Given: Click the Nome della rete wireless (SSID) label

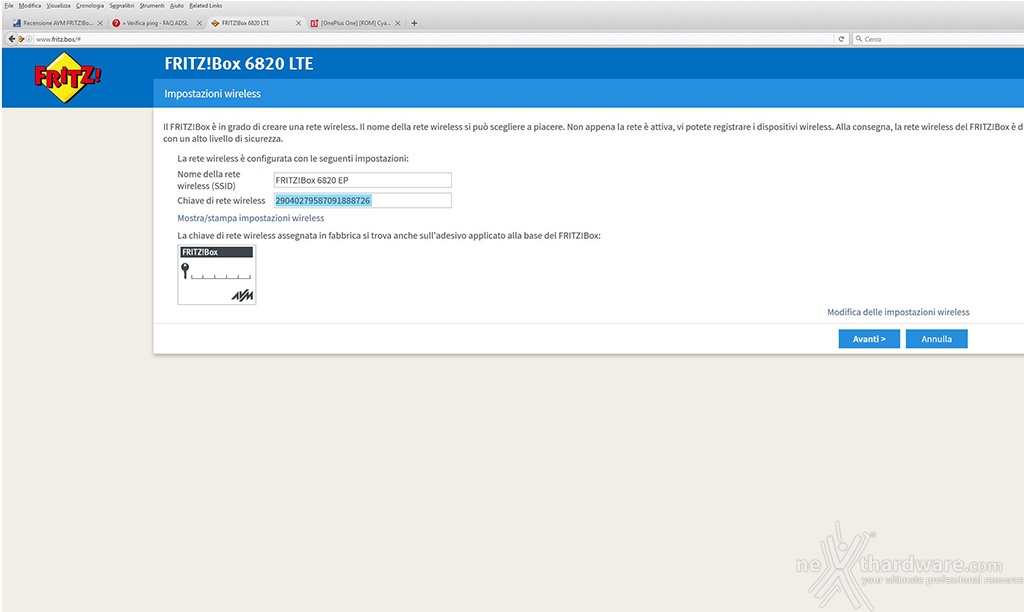Looking at the screenshot, I should [x=209, y=180].
